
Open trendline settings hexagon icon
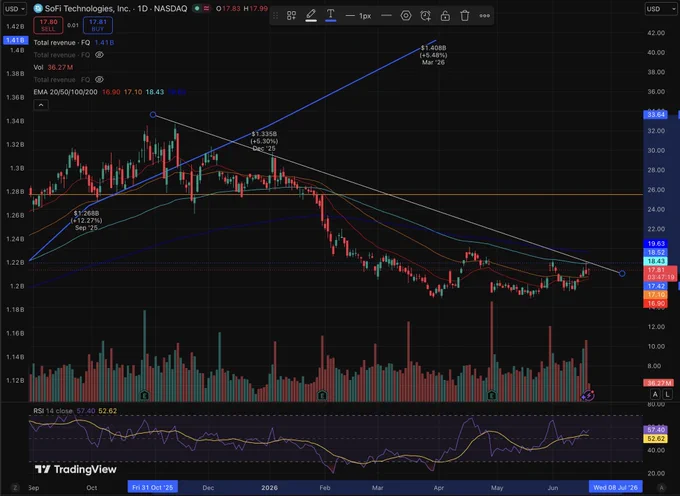pos(406,16)
